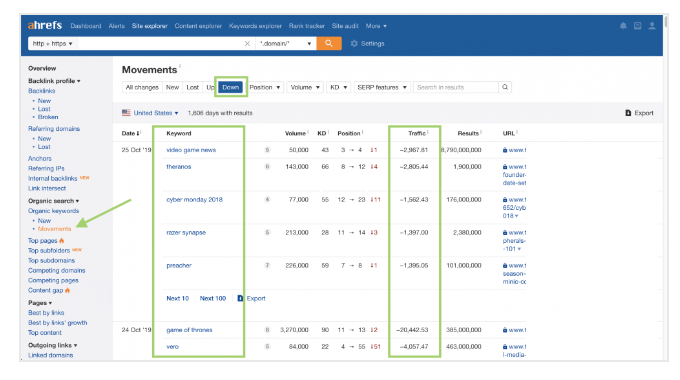Open the SERP features filter dropdown
Image resolution: width=680 pixels, height=380 pixels.
point(382,87)
